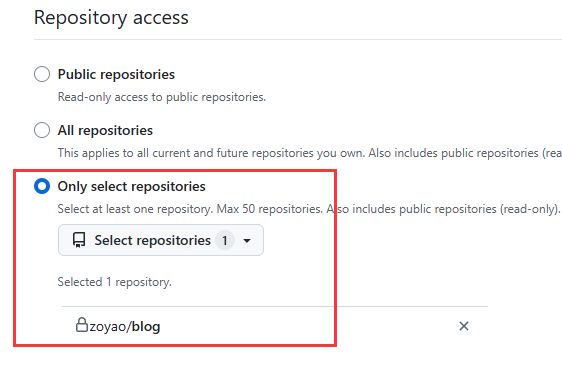This screenshot has height=365, width=562.
Task: Click the All repositories label text
Action: [x=105, y=131]
